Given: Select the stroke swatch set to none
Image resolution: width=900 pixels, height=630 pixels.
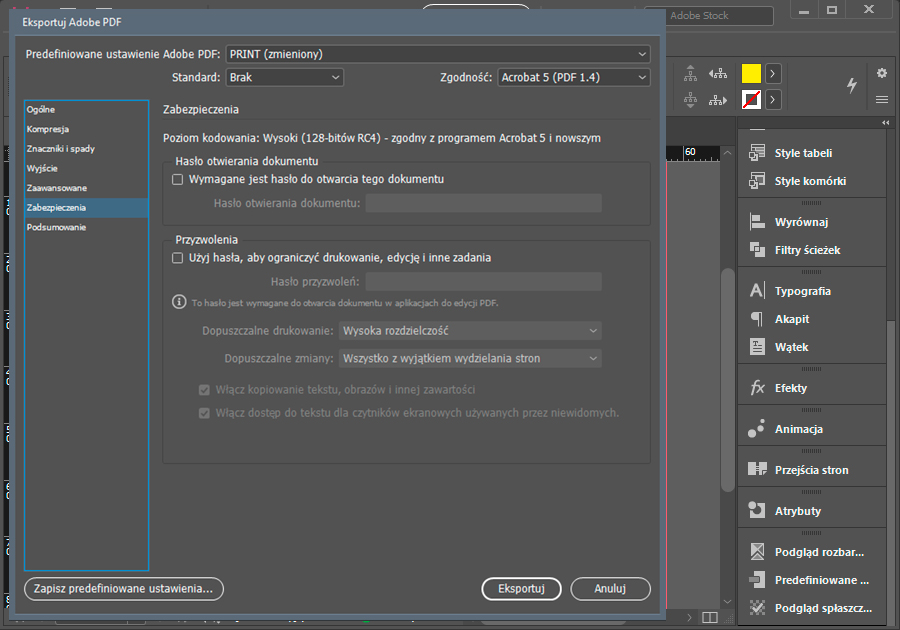Looking at the screenshot, I should tap(751, 100).
